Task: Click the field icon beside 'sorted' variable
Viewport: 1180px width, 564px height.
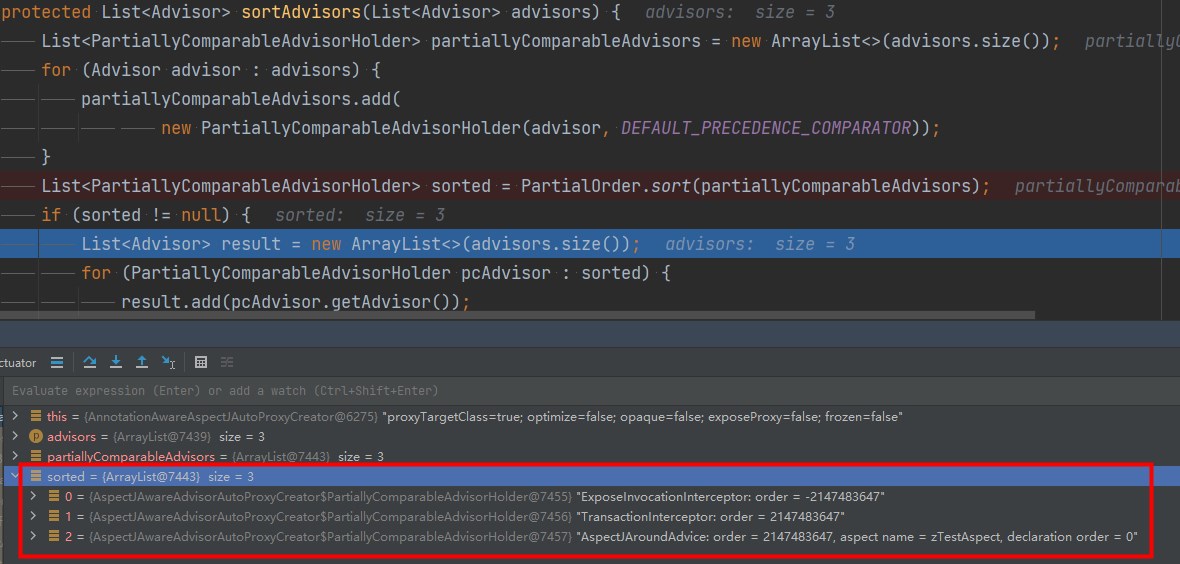Action: pos(35,477)
